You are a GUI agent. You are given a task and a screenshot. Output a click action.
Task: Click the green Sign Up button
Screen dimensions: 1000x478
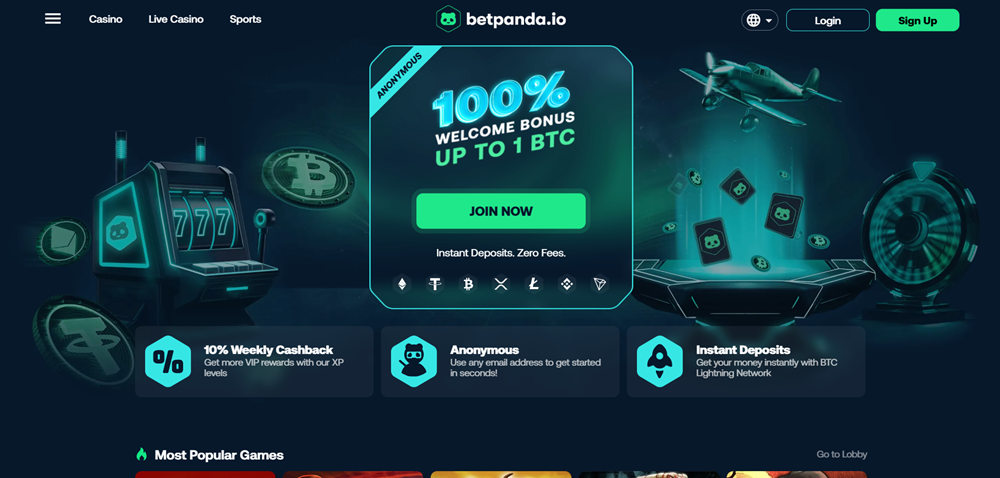[918, 20]
